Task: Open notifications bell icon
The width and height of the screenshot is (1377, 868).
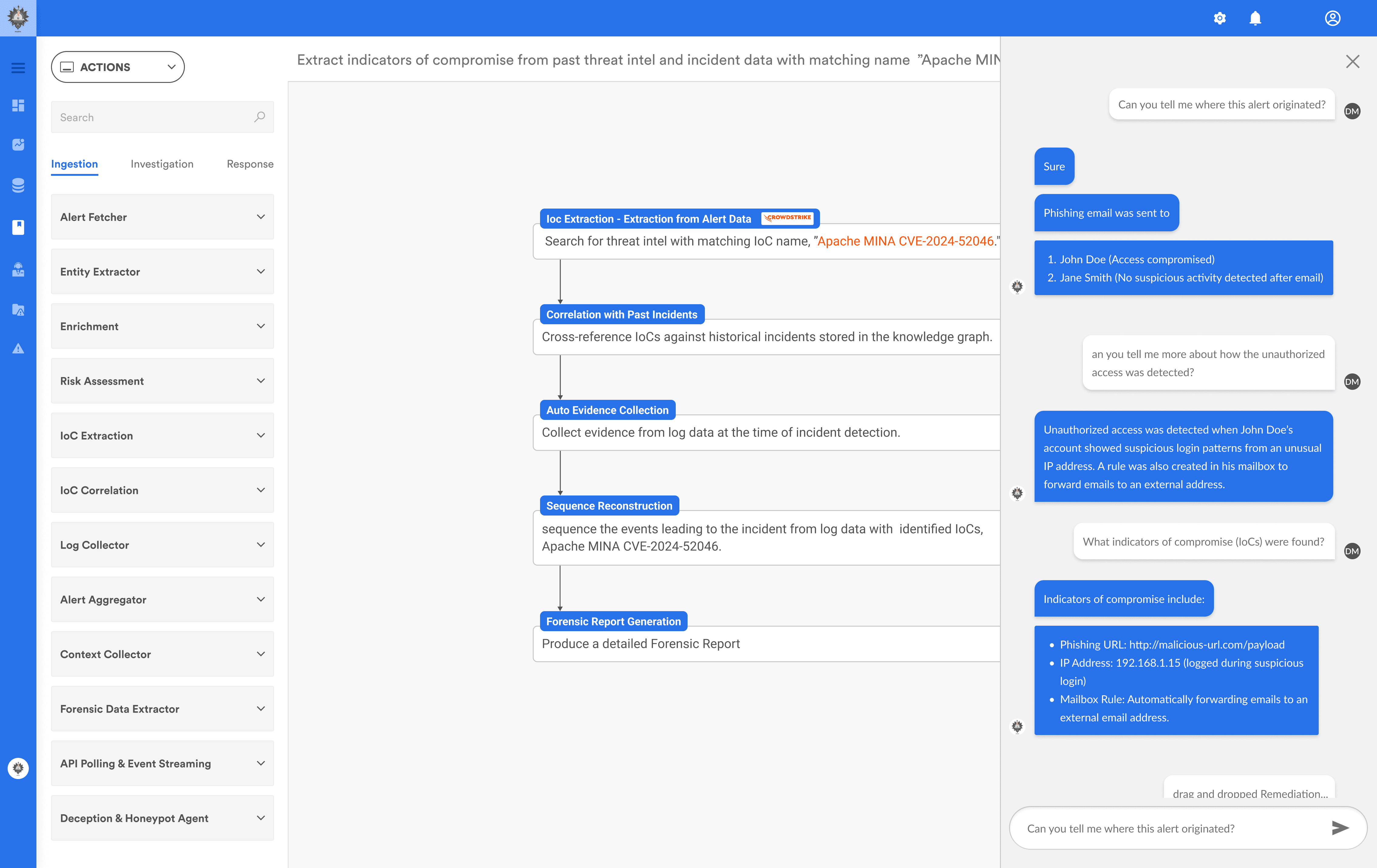Action: click(1255, 18)
